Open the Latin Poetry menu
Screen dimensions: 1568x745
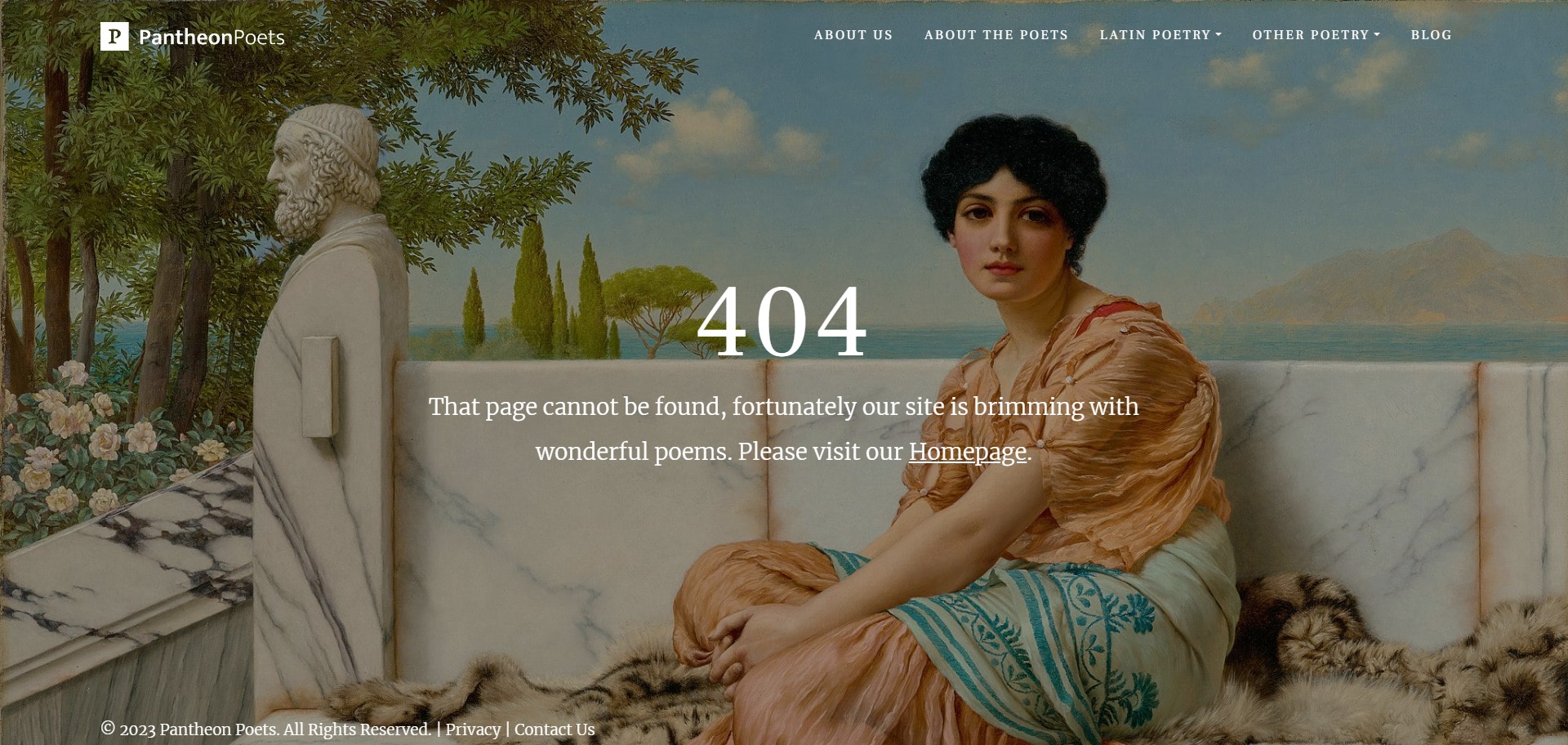coord(1155,35)
